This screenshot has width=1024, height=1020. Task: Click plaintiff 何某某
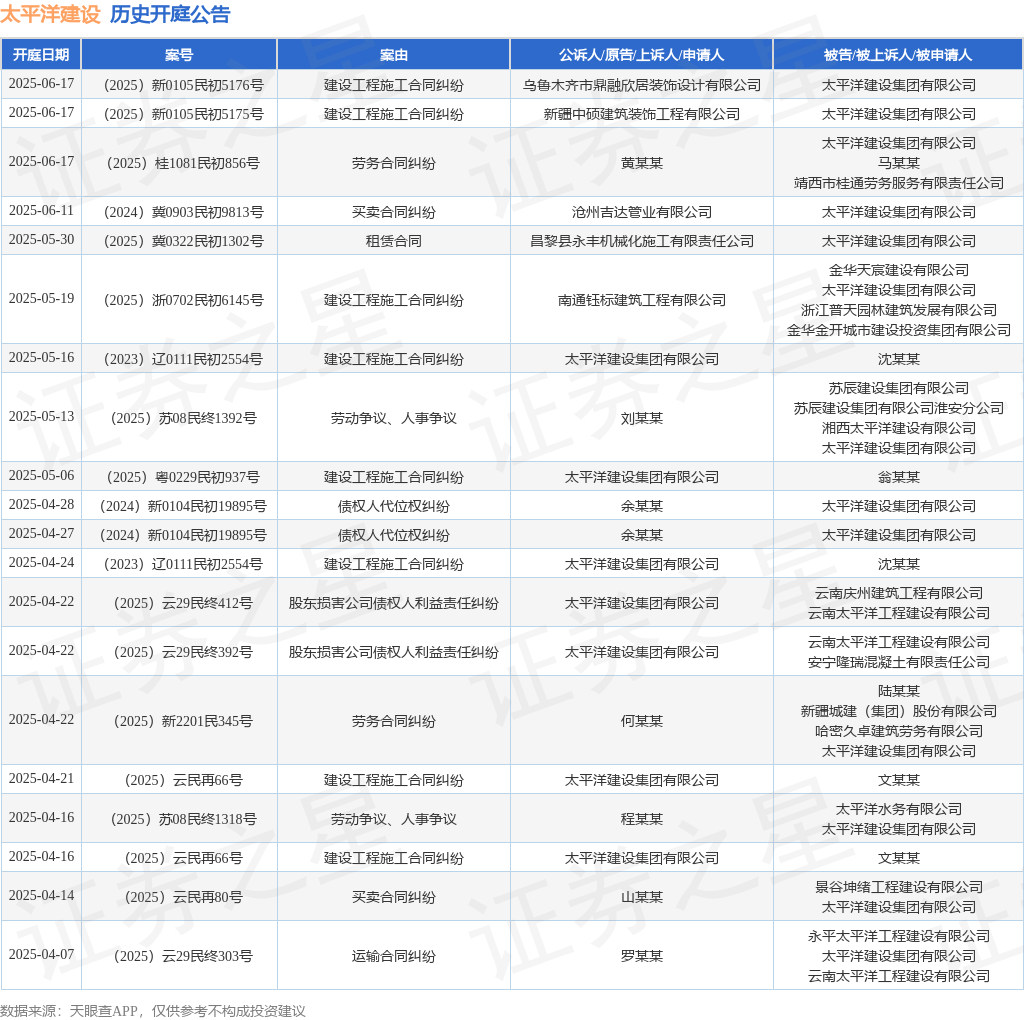(641, 721)
